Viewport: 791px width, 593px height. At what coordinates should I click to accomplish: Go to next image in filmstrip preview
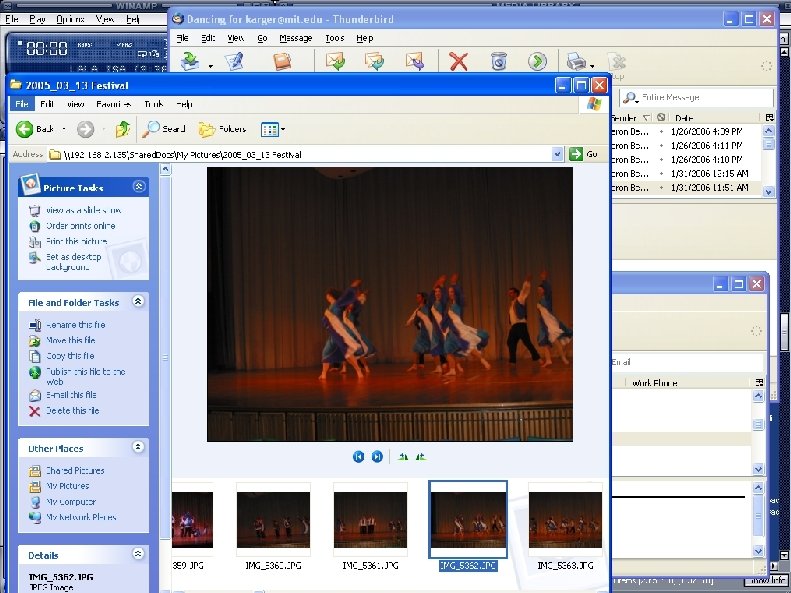tap(377, 456)
